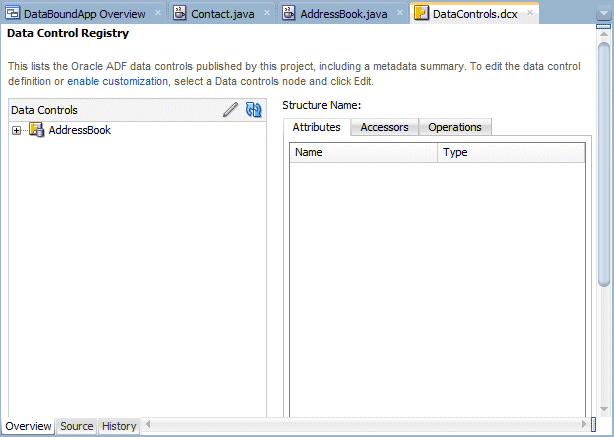Switch to the Source view tab
Viewport: 614px width, 437px height.
tap(77, 426)
